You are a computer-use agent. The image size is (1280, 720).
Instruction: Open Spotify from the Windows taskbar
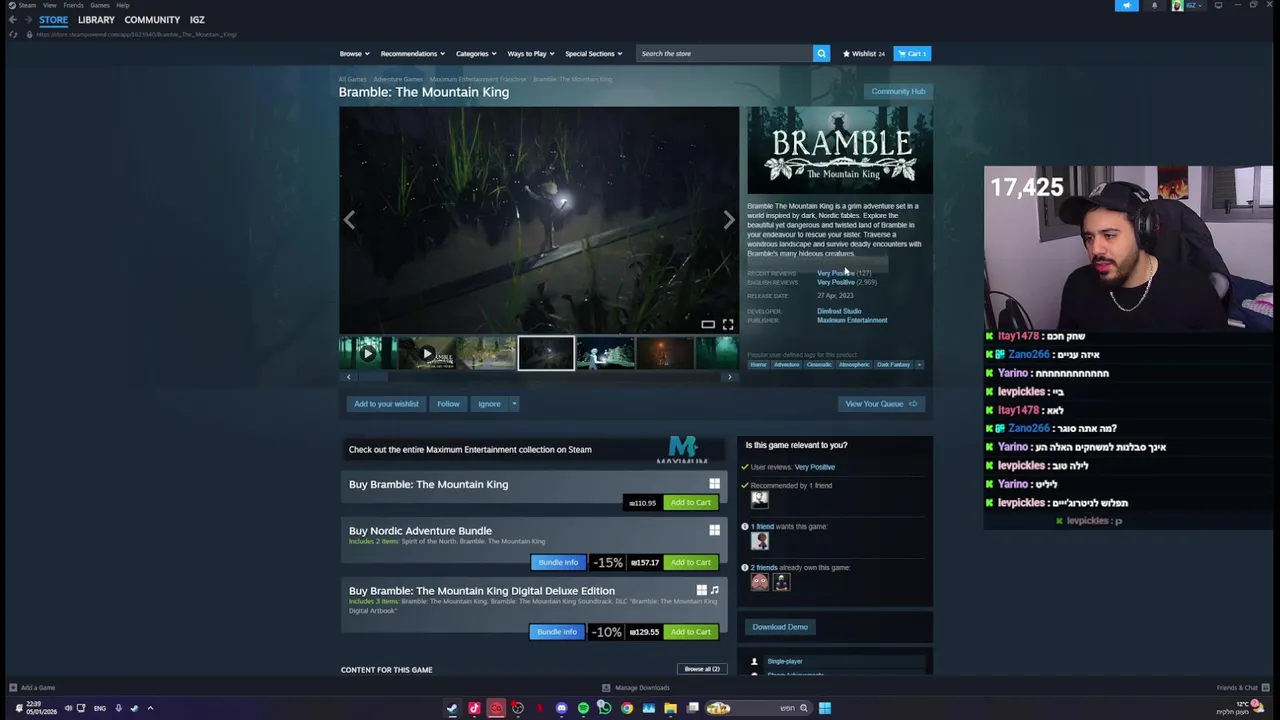[x=583, y=708]
